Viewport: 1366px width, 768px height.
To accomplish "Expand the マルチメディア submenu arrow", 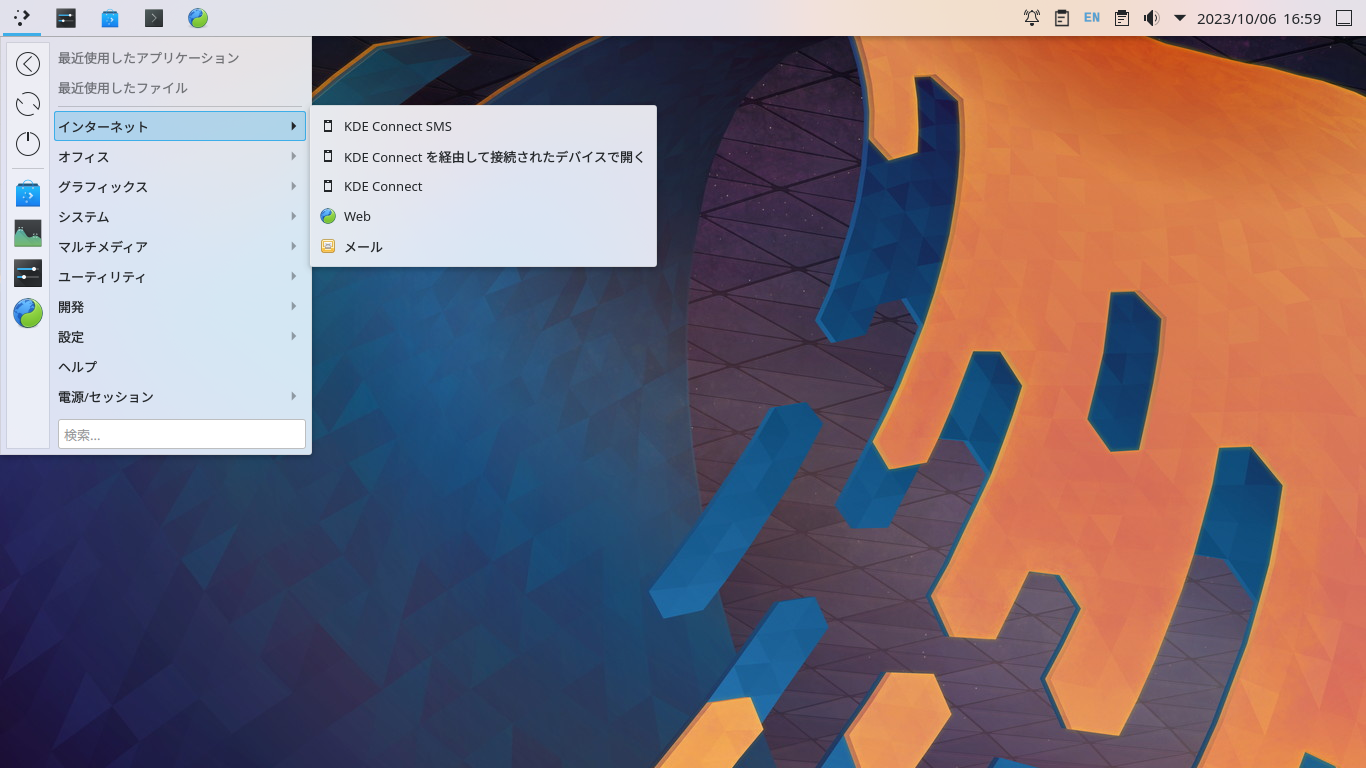I will 294,246.
